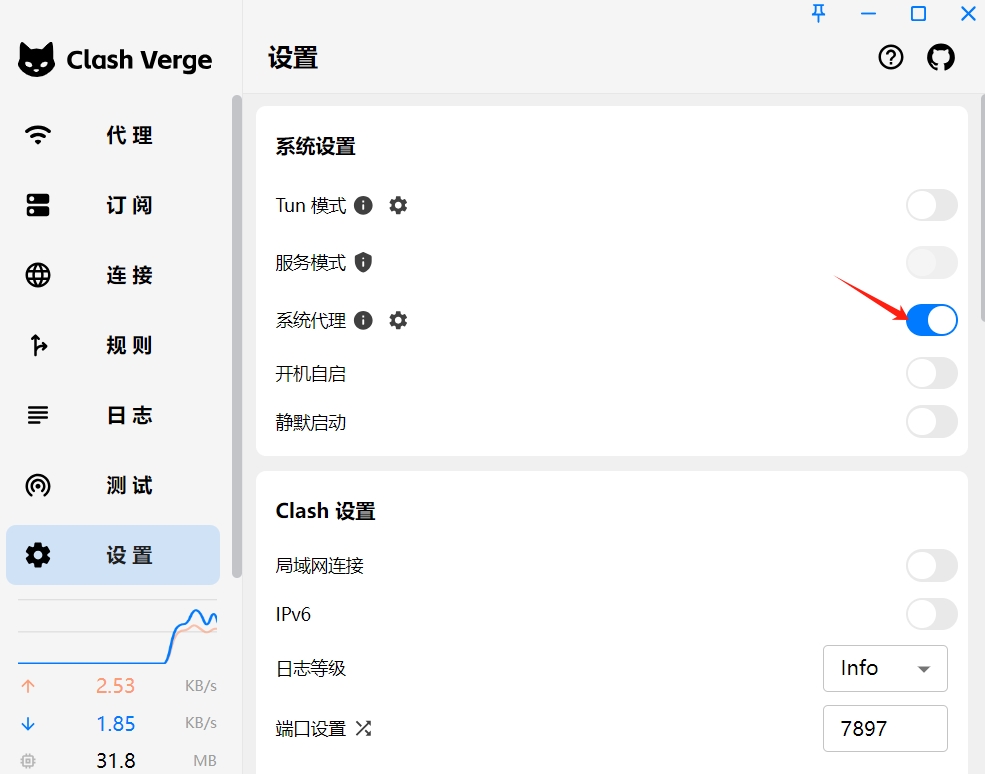Image resolution: width=985 pixels, height=774 pixels.
Task: Enable the IPv6 switch
Action: [x=932, y=614]
